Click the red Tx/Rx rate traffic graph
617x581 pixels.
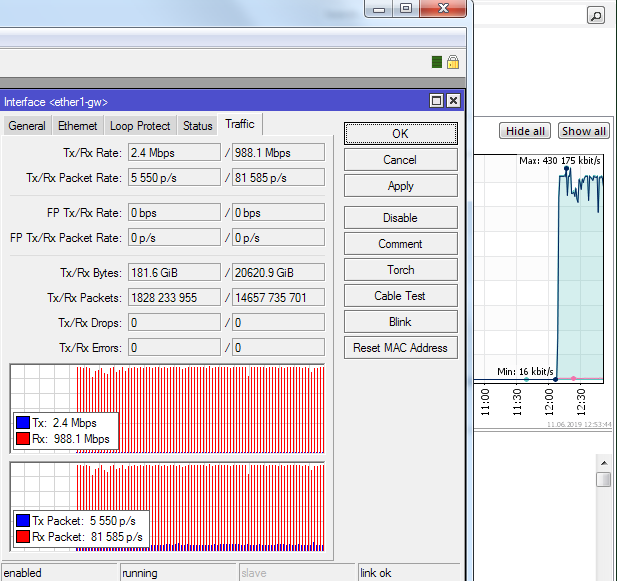(167, 409)
